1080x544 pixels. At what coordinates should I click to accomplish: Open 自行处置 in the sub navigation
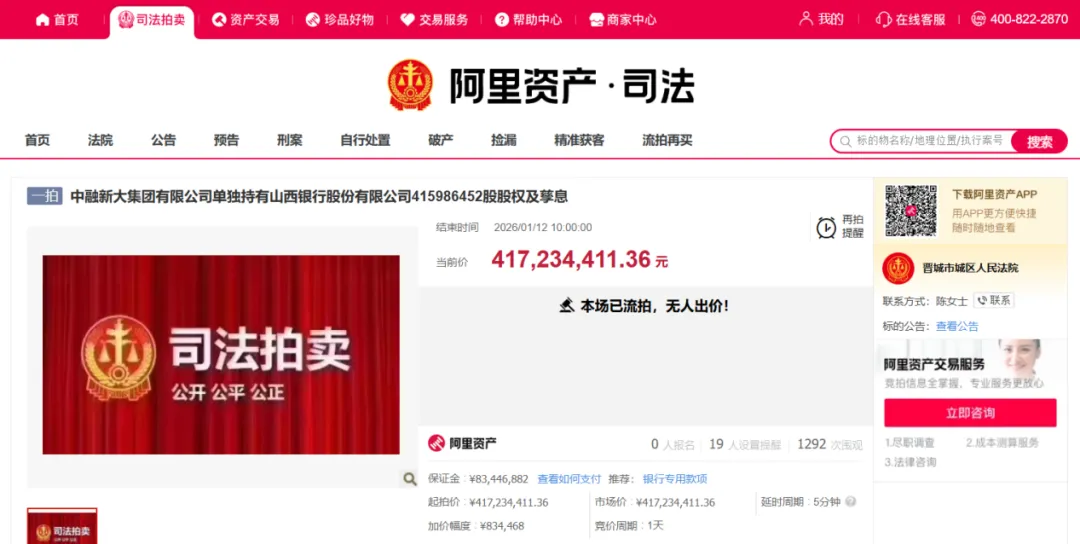coord(366,140)
